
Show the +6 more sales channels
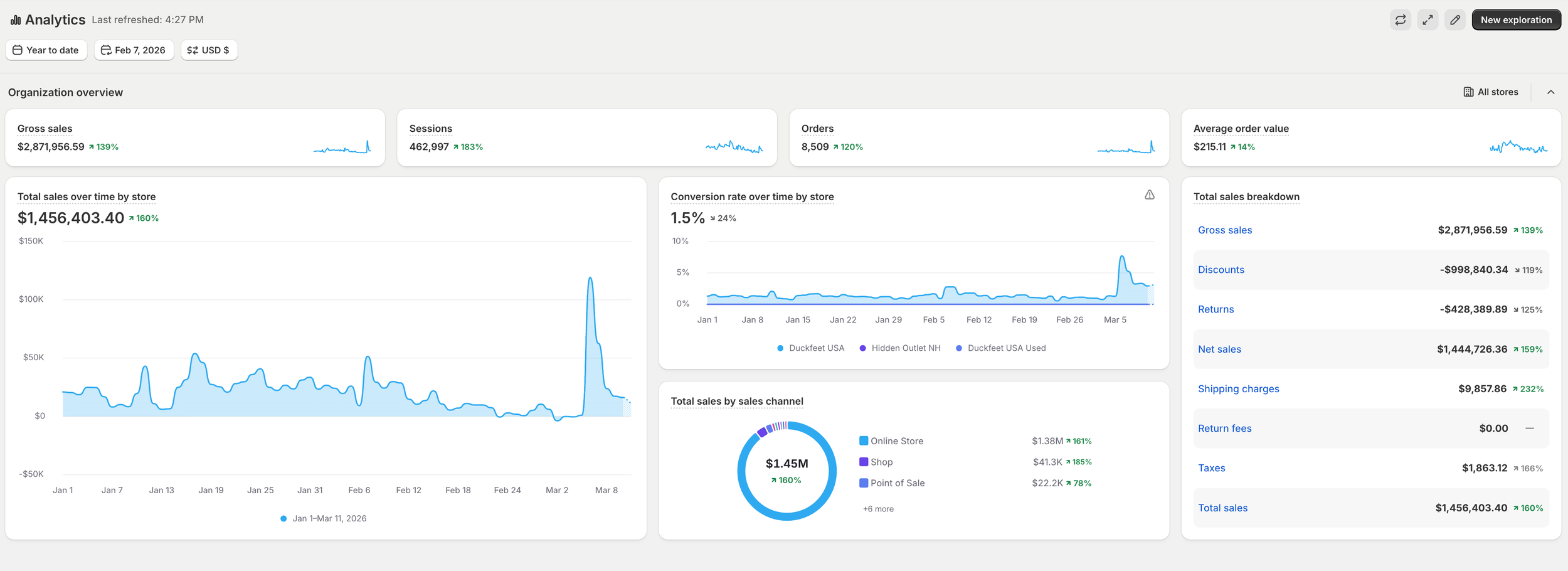click(878, 509)
